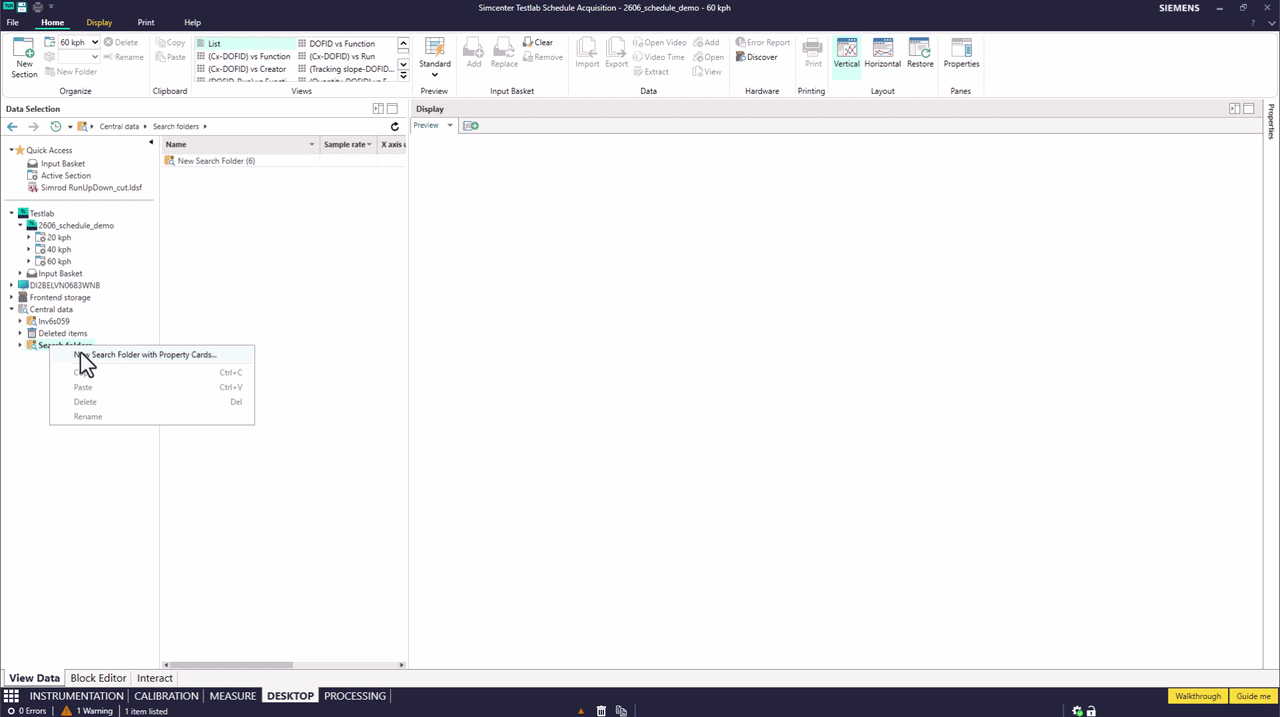1280x717 pixels.
Task: Select the Active Section quick access item
Action: pyautogui.click(x=65, y=176)
